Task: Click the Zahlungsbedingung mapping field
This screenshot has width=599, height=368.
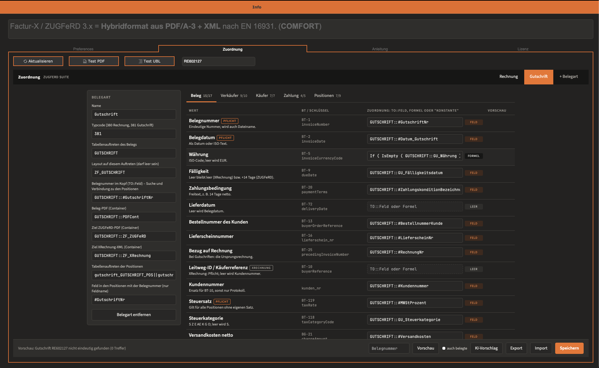Action: pyautogui.click(x=415, y=190)
